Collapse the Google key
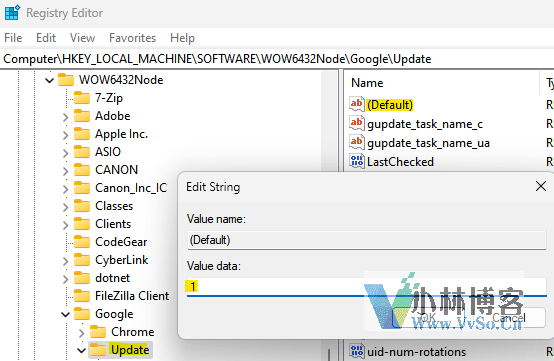 tap(66, 314)
